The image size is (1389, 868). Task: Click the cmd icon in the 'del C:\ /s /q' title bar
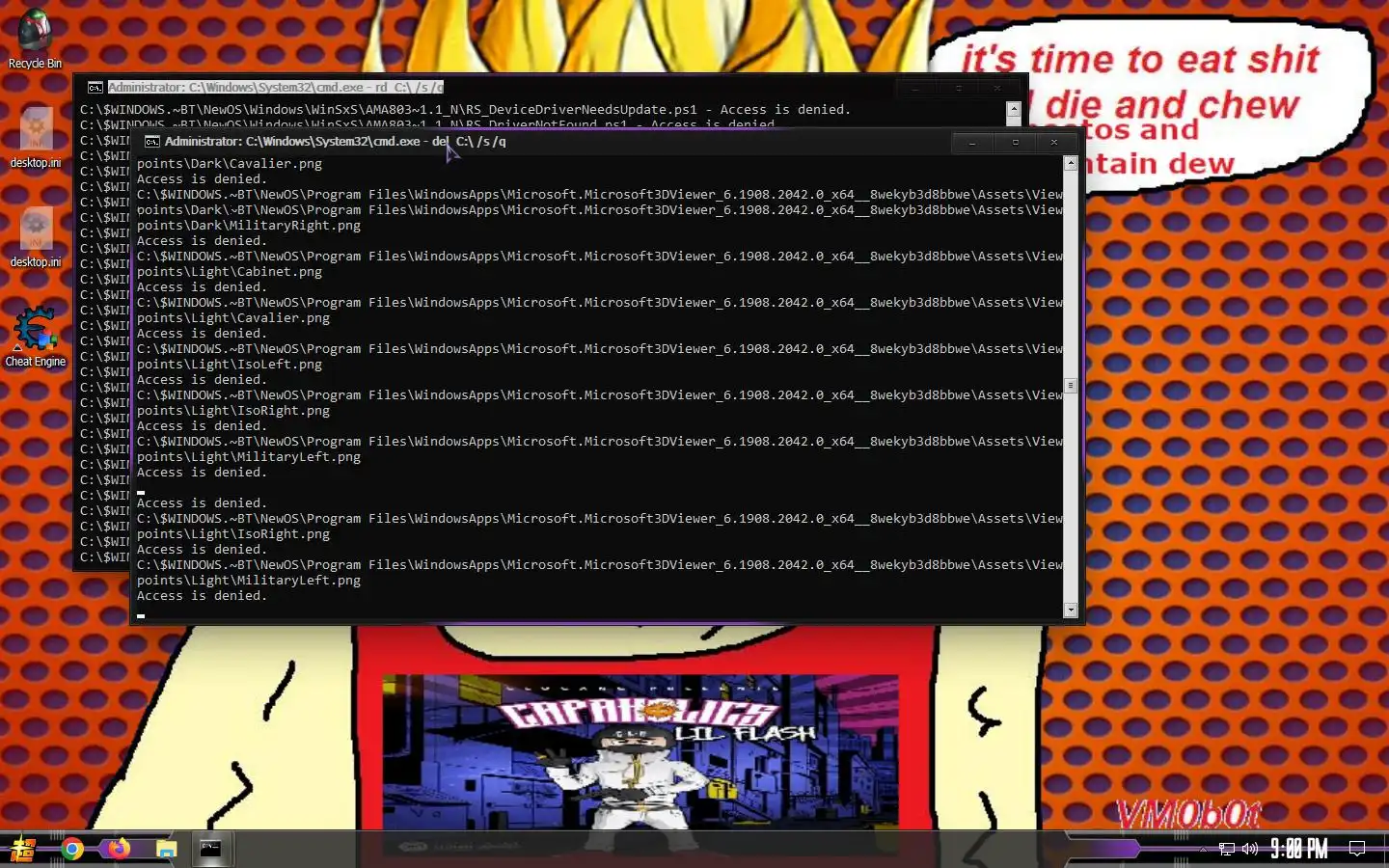click(x=151, y=142)
